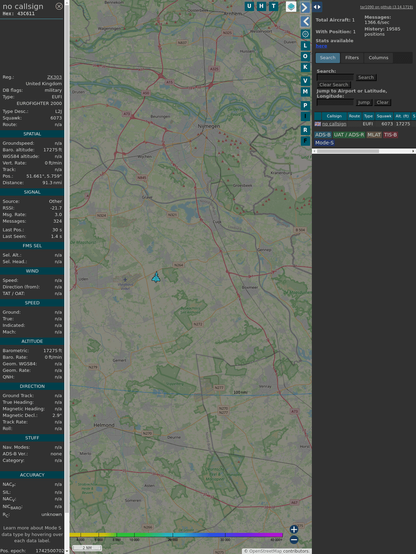
Task: Click the Clear Search button
Action: click(334, 85)
